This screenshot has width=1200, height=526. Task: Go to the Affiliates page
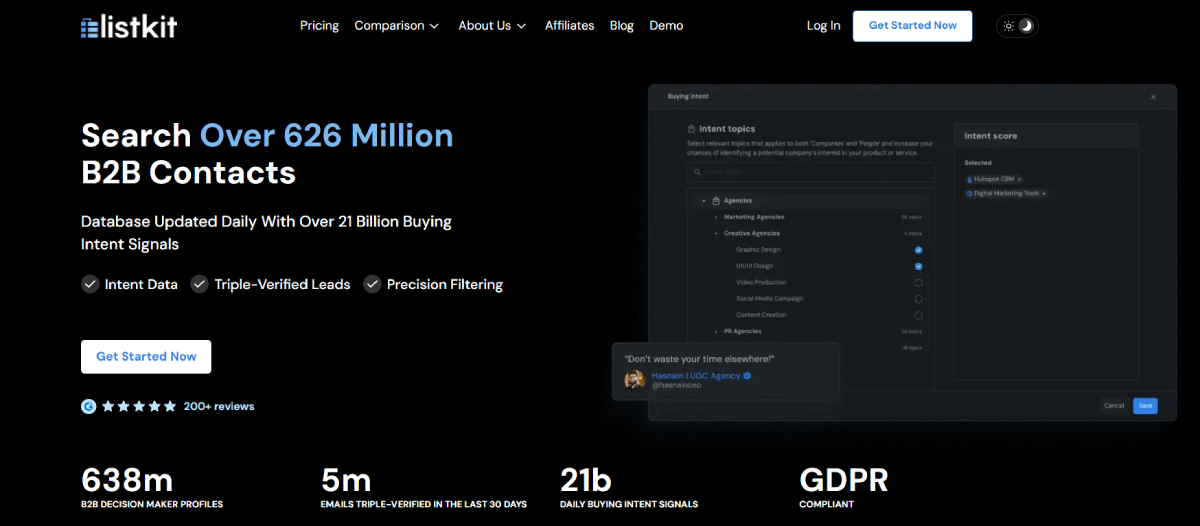click(569, 26)
